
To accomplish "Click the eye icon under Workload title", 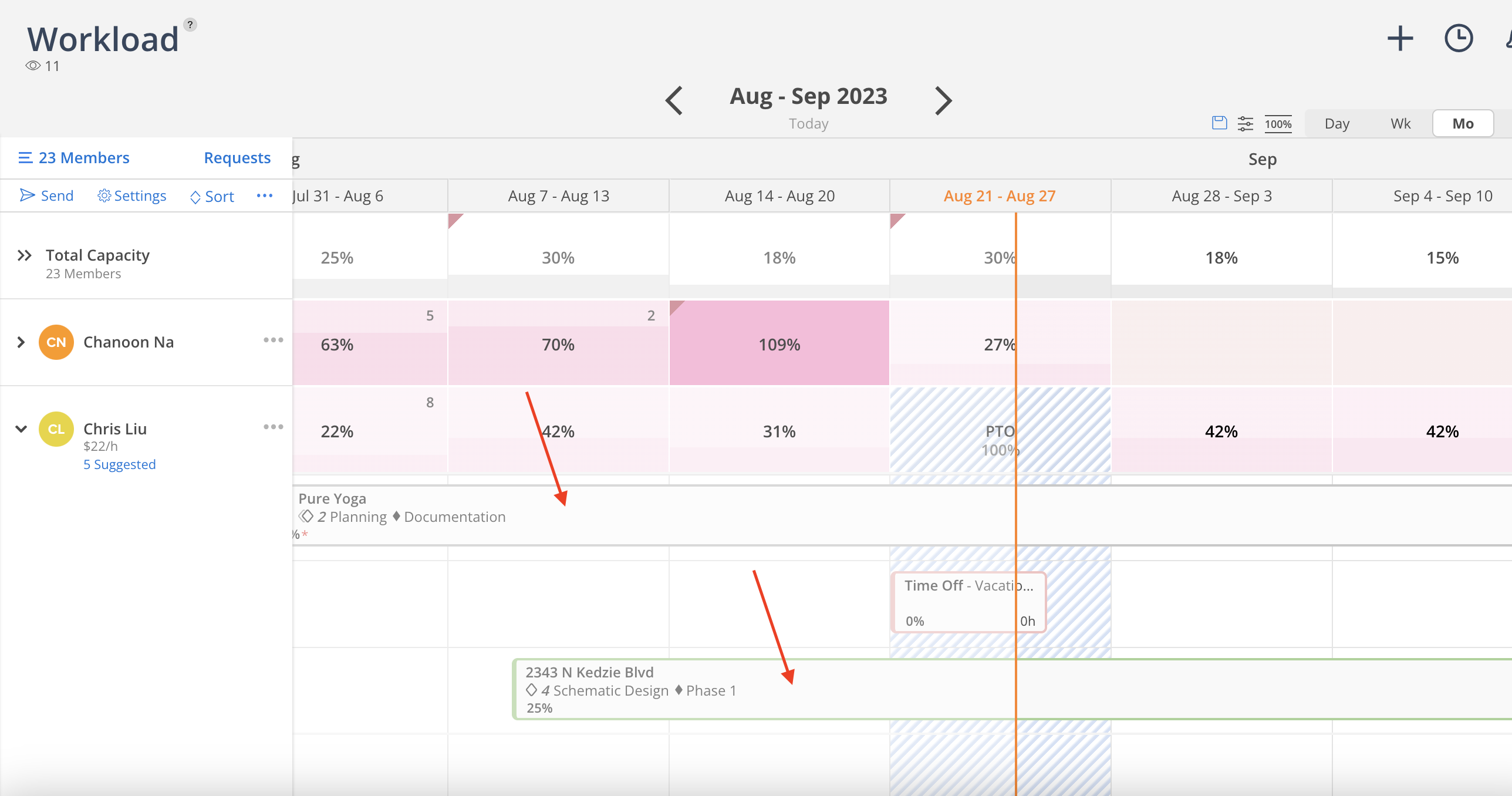I will click(x=32, y=66).
